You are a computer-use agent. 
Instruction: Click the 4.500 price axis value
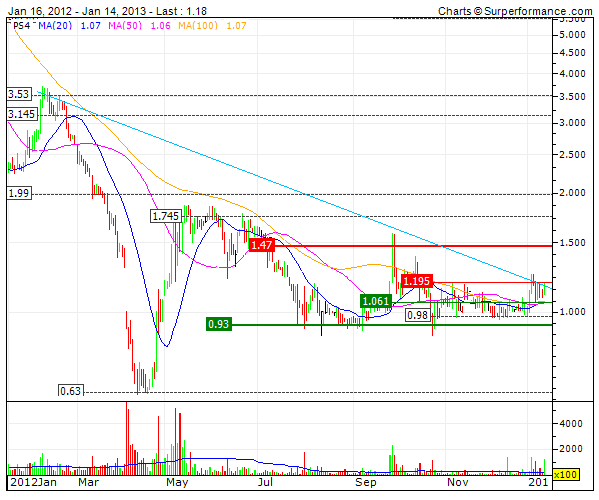coord(572,53)
